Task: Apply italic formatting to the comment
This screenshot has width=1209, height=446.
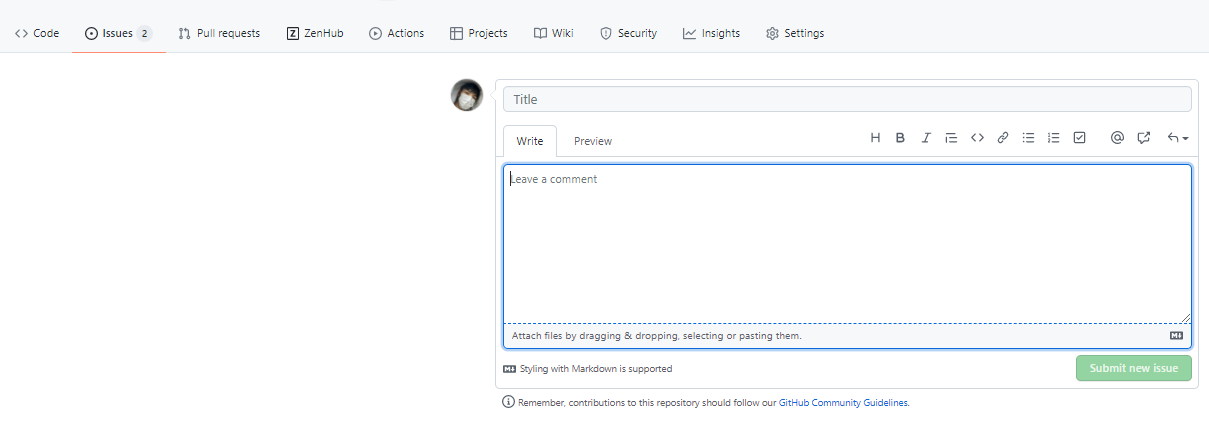Action: tap(926, 138)
